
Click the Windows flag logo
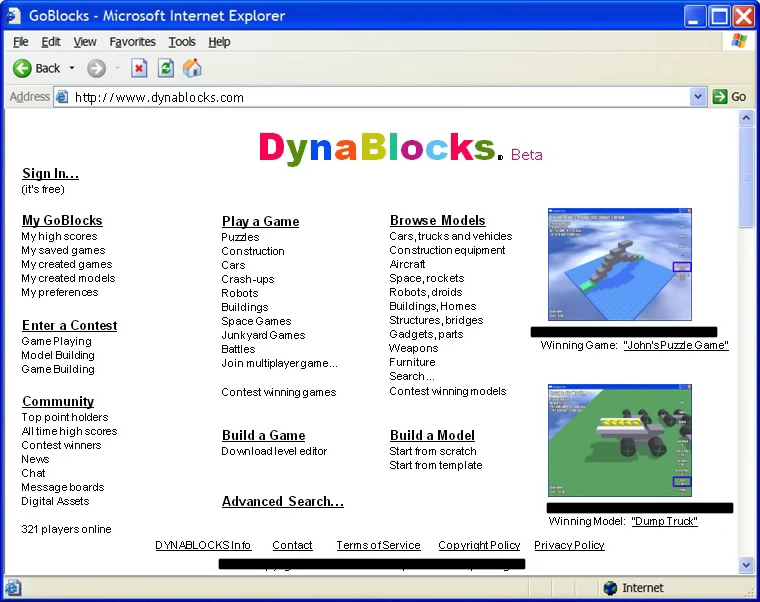tap(739, 41)
